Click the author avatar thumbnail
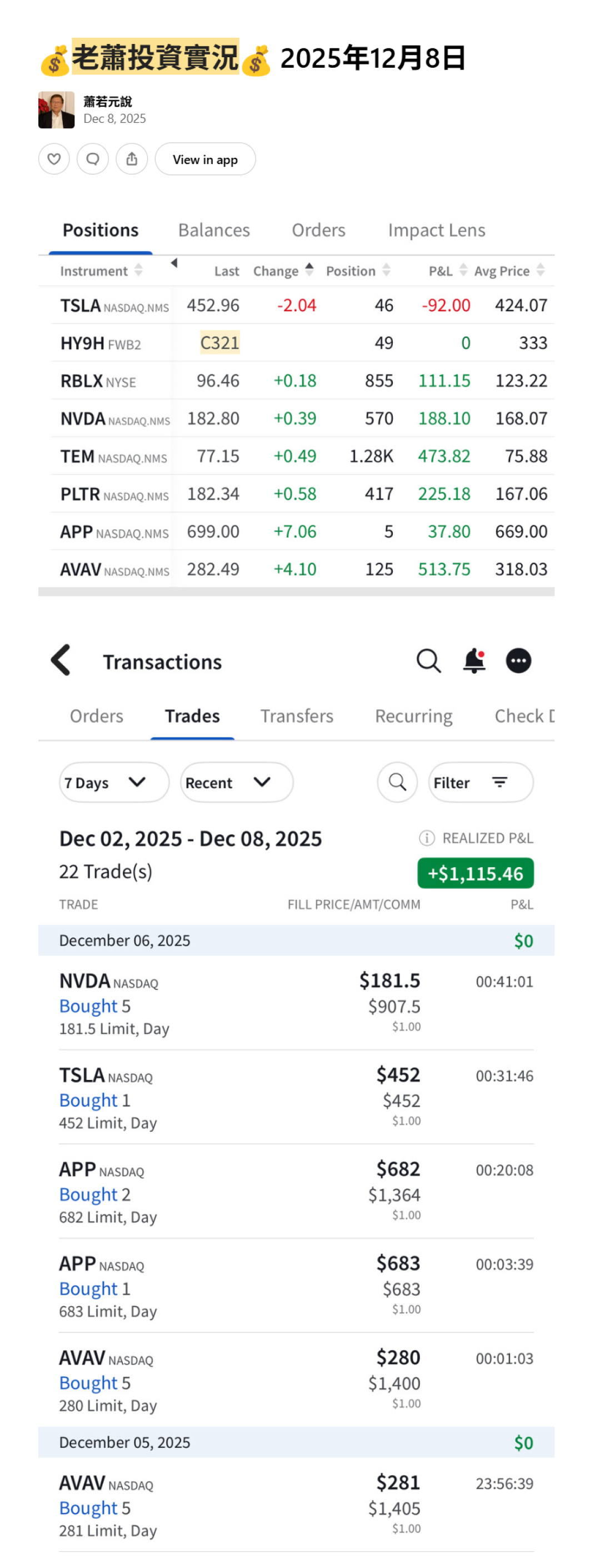This screenshot has height=1568, width=600. [57, 110]
